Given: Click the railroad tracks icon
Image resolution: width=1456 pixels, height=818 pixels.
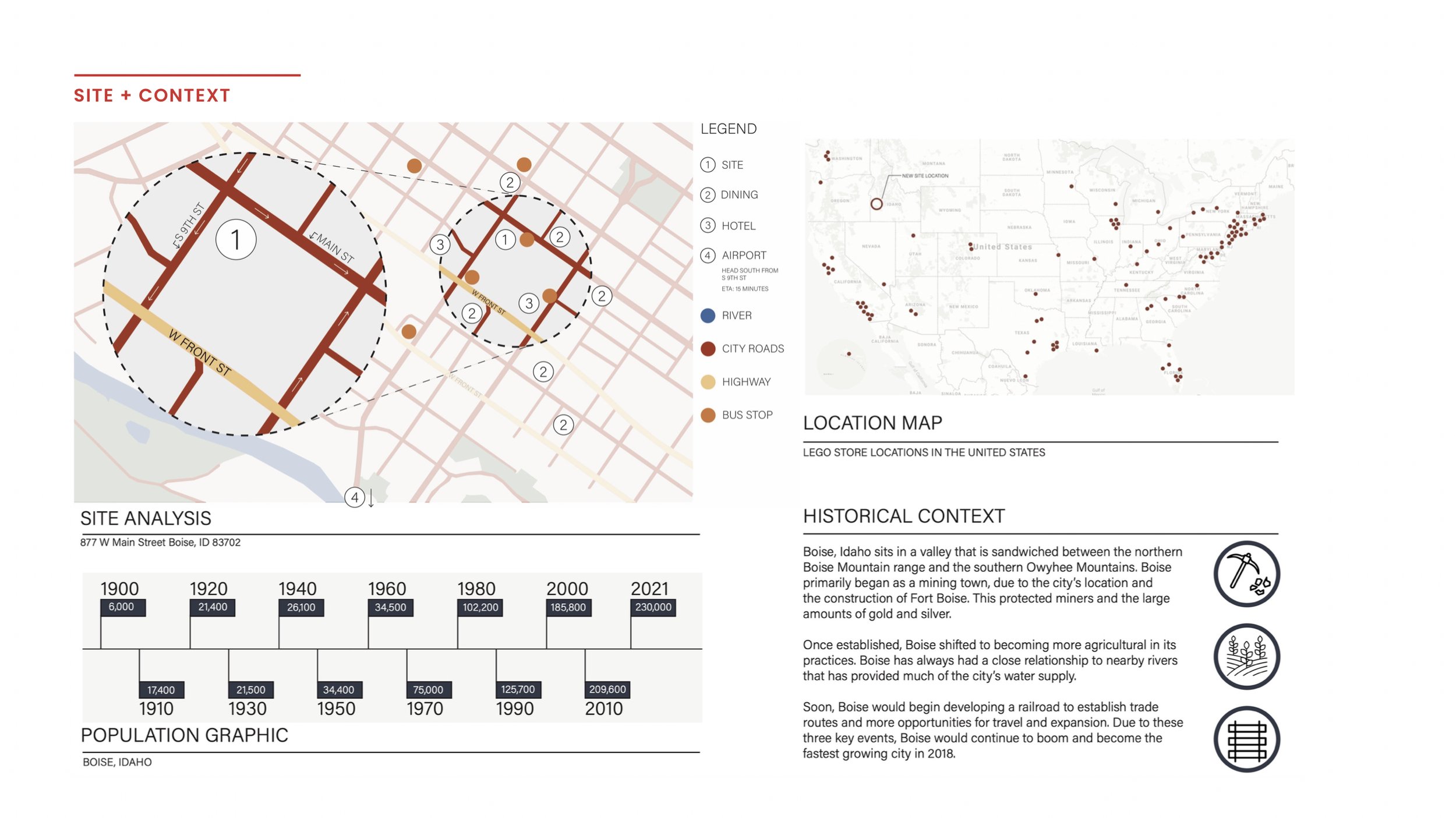Looking at the screenshot, I should (x=1246, y=739).
